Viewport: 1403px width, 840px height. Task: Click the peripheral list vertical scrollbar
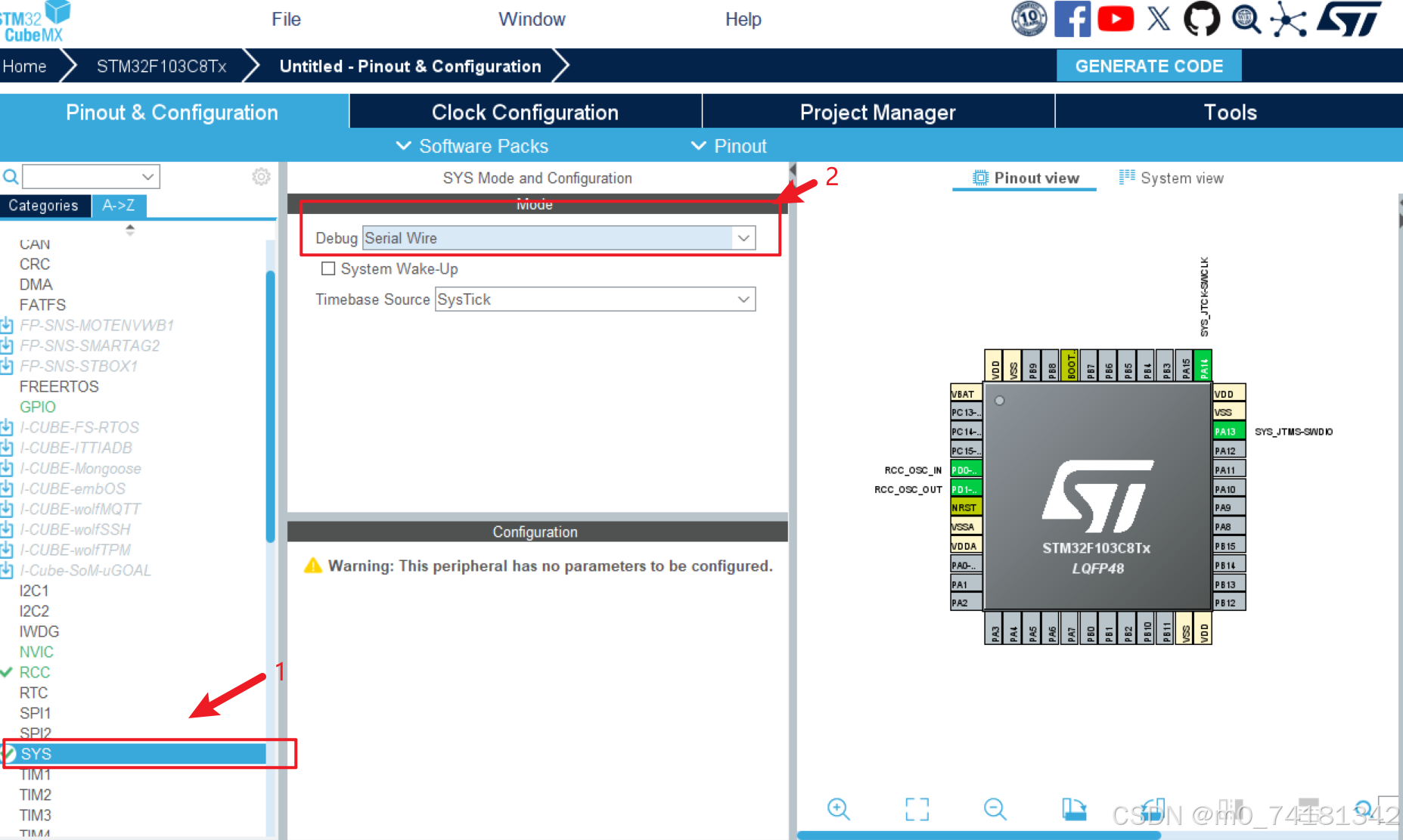(270, 407)
